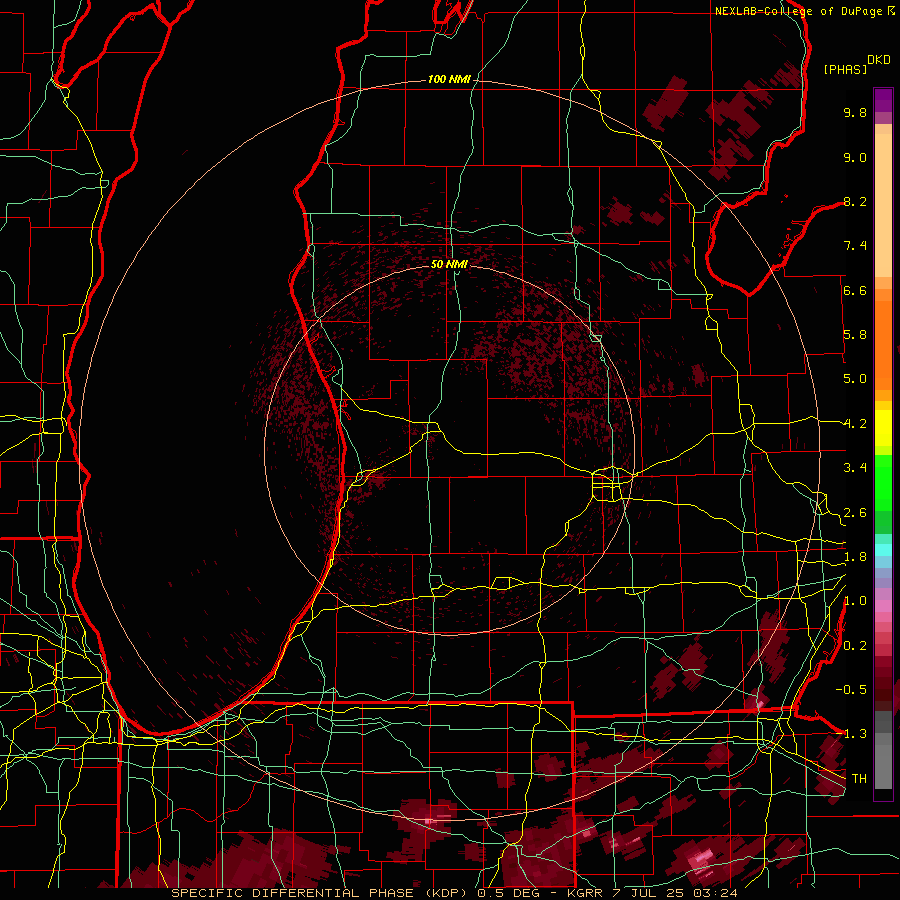The width and height of the screenshot is (900, 900).
Task: Click the "TH" threshold label on the legend
Action: (x=859, y=779)
